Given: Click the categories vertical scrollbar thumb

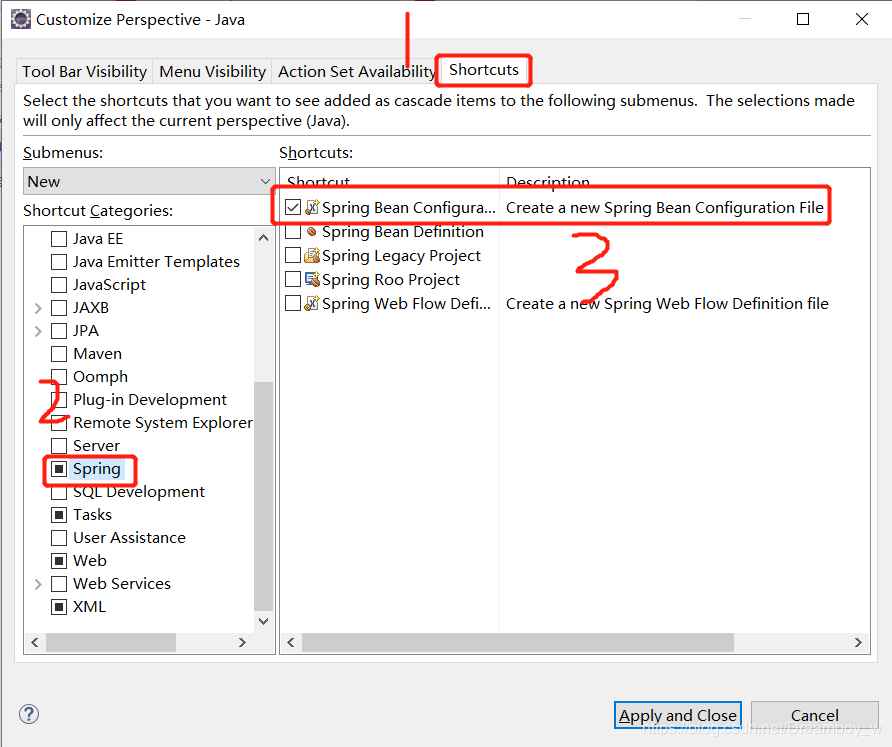Looking at the screenshot, I should click(x=263, y=496).
